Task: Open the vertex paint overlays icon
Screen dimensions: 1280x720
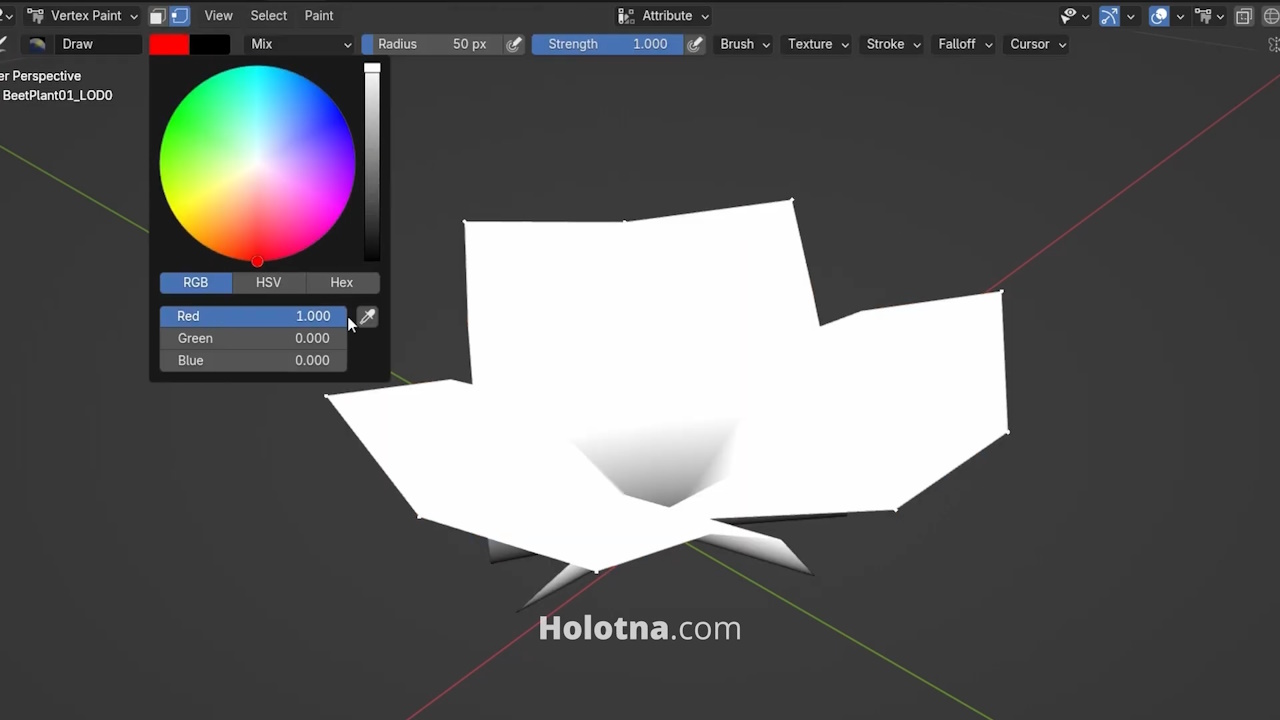Action: tap(1204, 16)
